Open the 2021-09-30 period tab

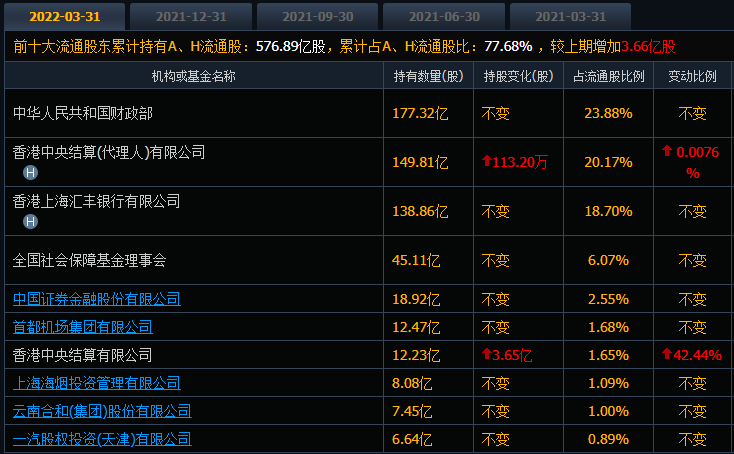(x=317, y=16)
